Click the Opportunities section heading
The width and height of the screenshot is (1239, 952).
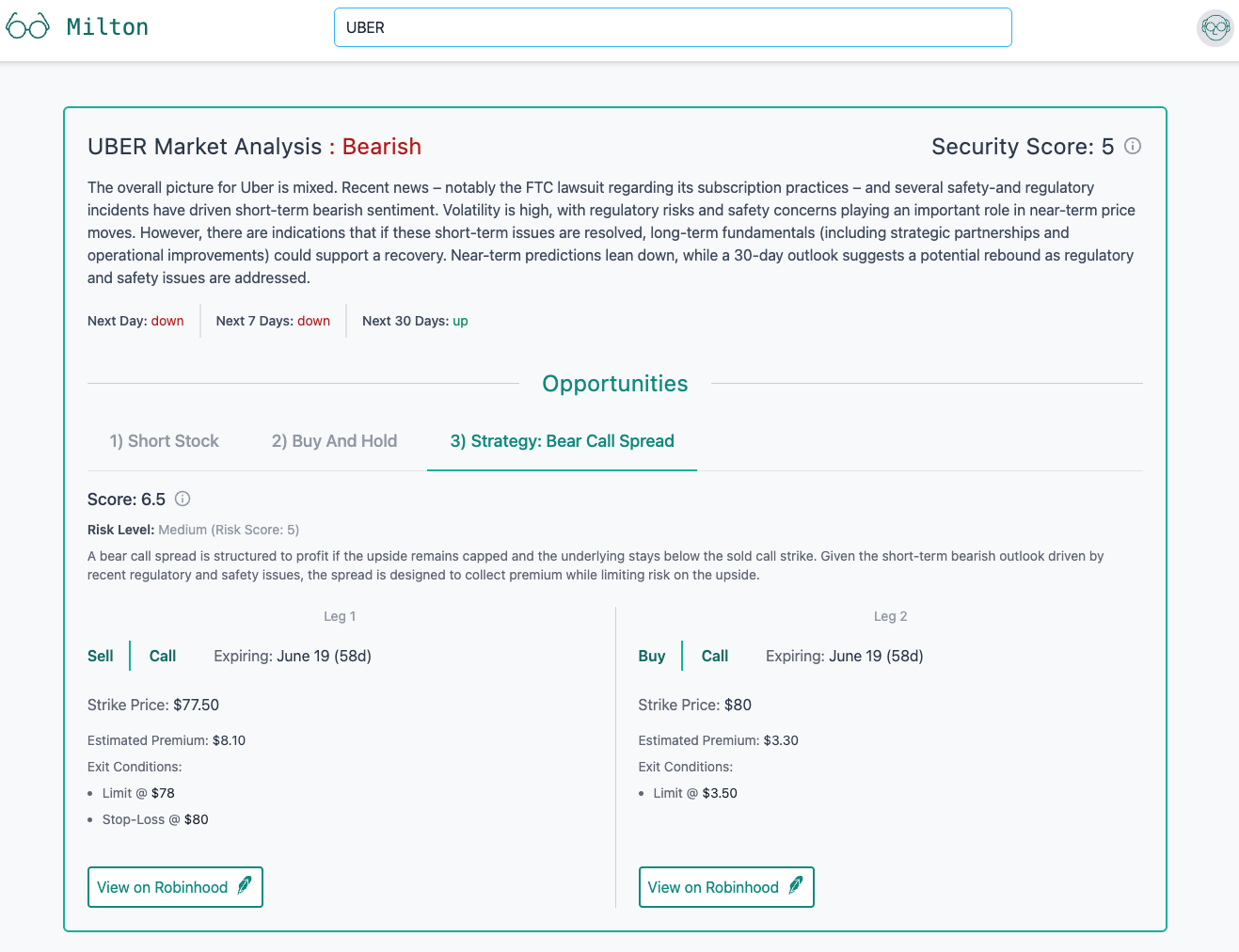coord(615,384)
